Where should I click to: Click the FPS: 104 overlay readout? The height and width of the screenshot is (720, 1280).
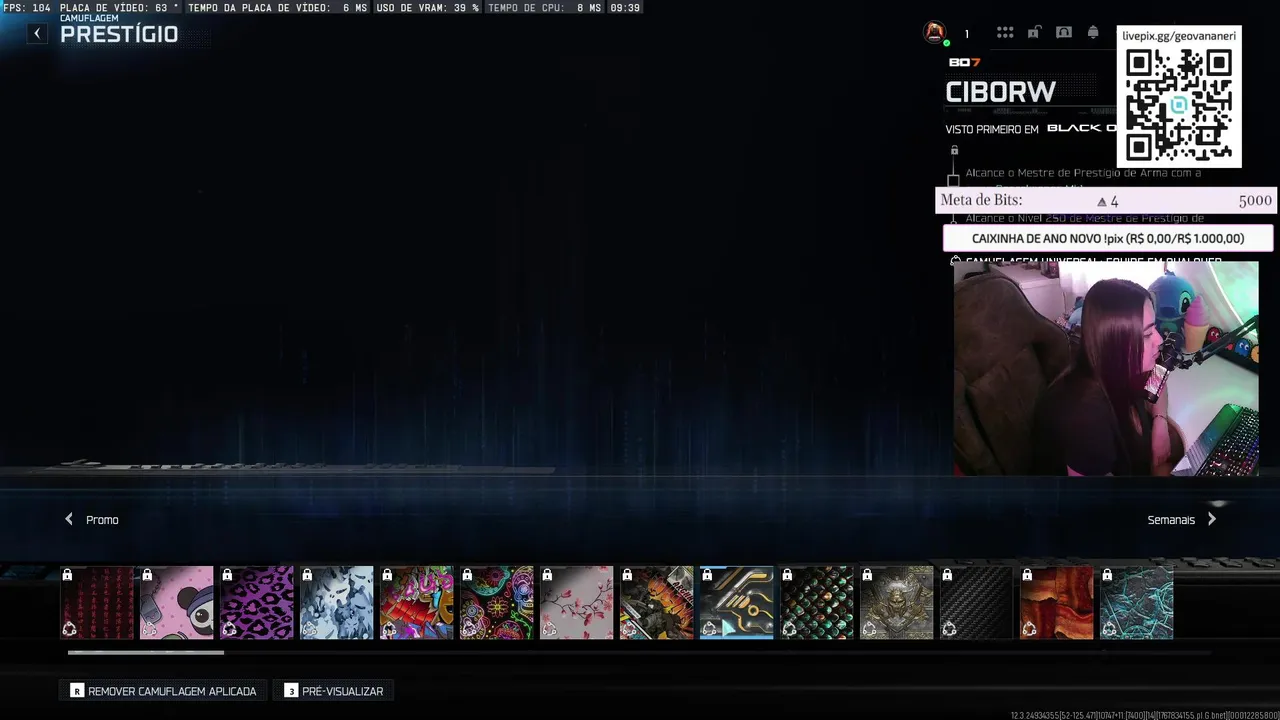click(x=27, y=7)
